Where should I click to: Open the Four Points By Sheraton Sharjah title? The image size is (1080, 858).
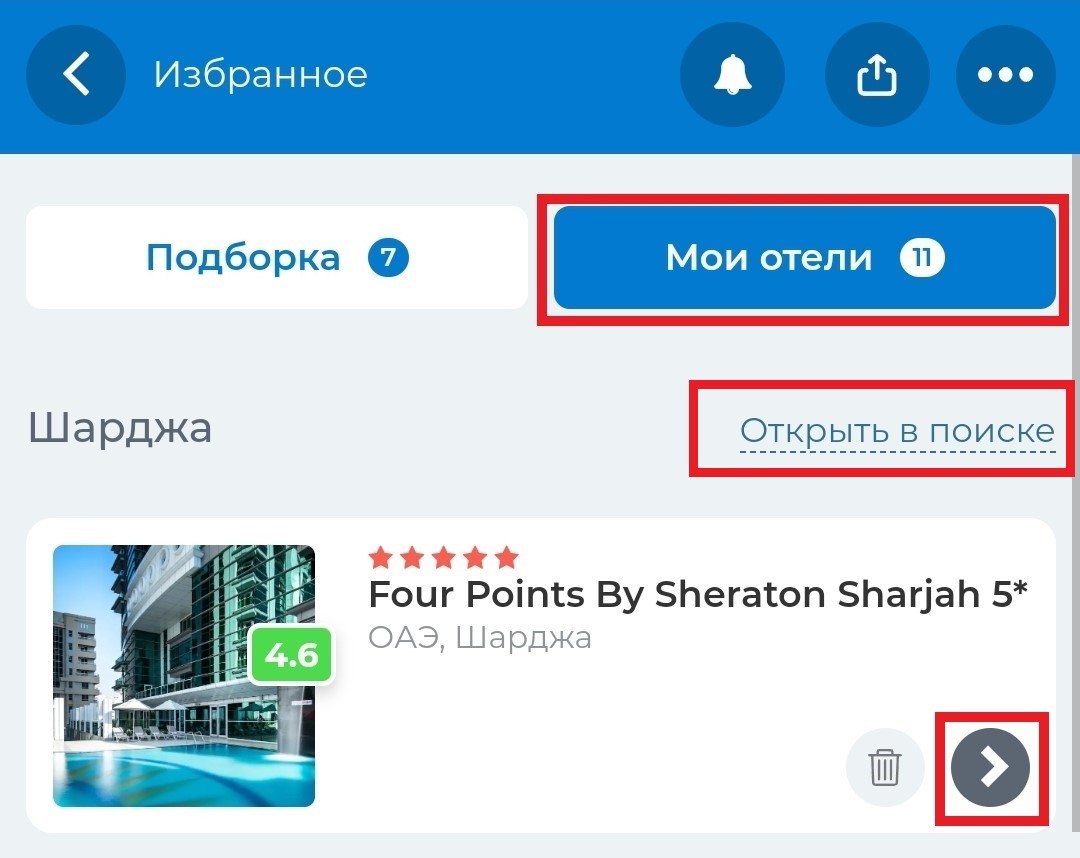[698, 594]
